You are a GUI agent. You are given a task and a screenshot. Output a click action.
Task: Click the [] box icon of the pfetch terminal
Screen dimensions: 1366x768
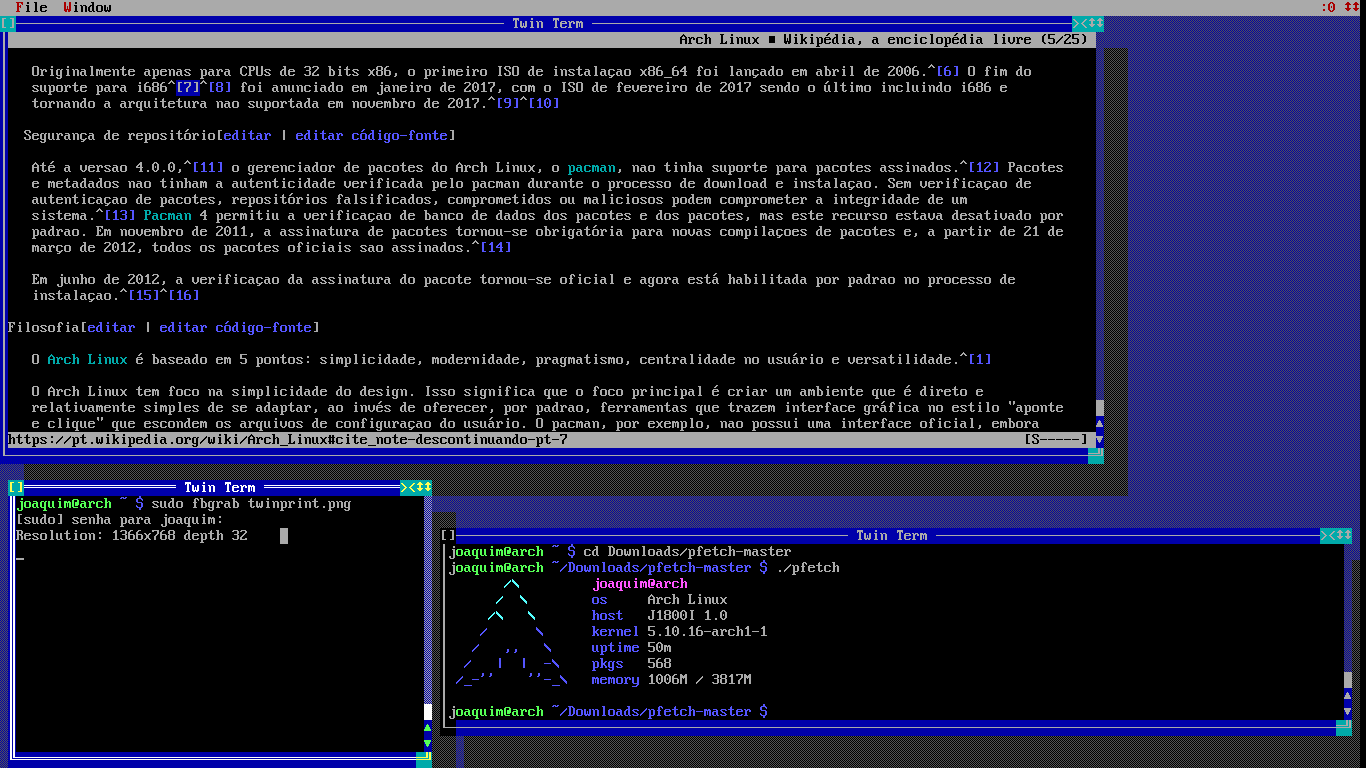pos(448,535)
